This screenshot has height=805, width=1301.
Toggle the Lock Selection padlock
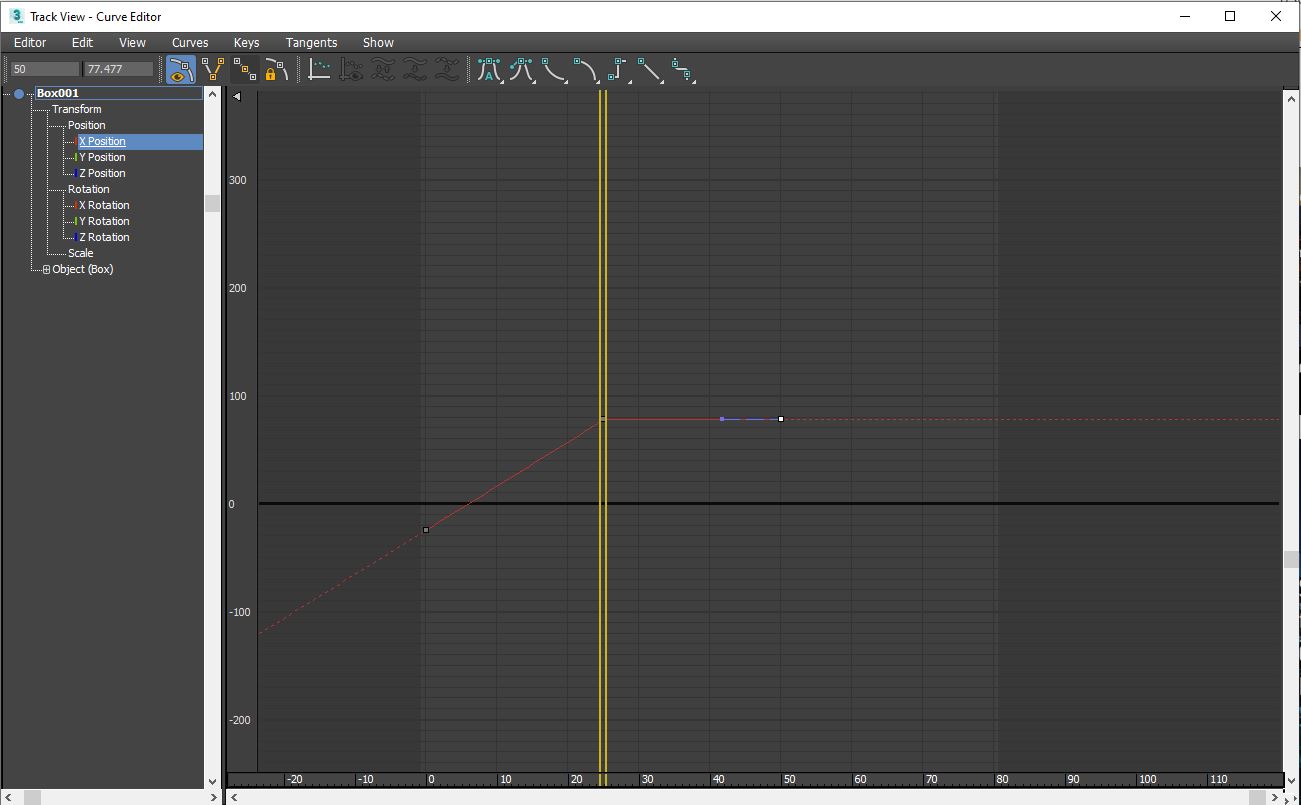coord(277,69)
